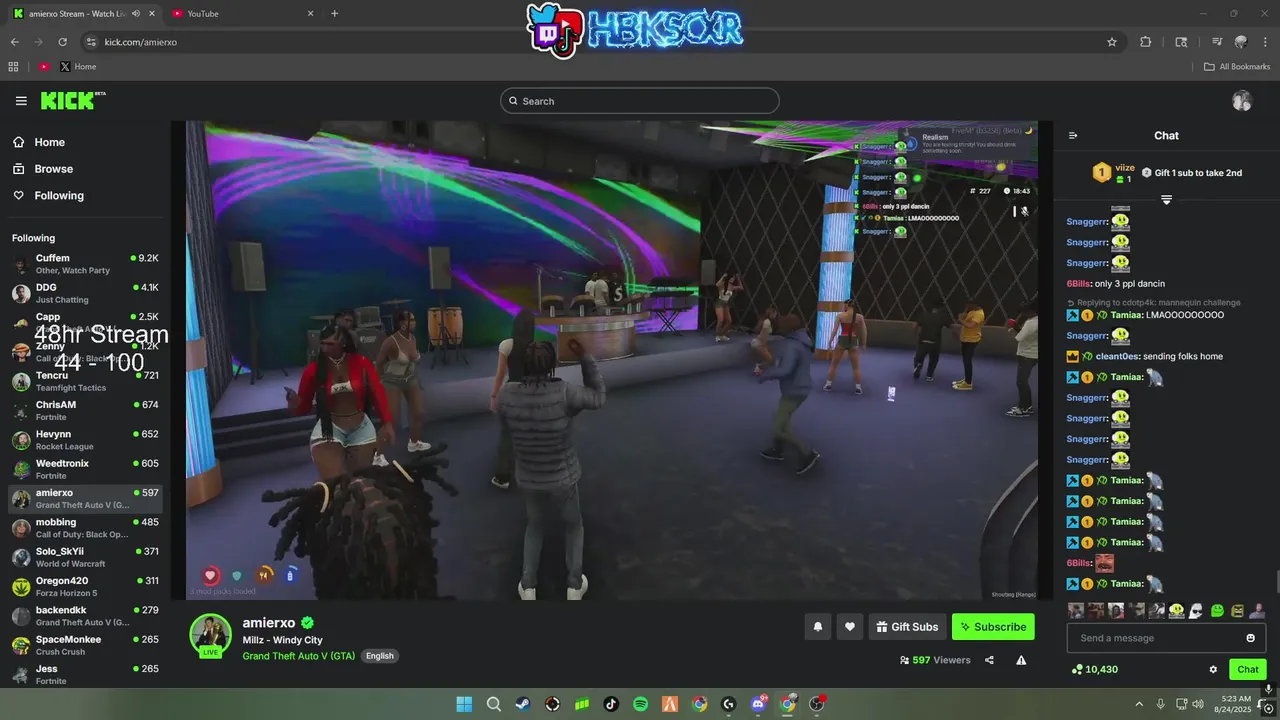Open the Chrome extensions puzzle icon
Screen dimensions: 1280x720
point(1146,42)
